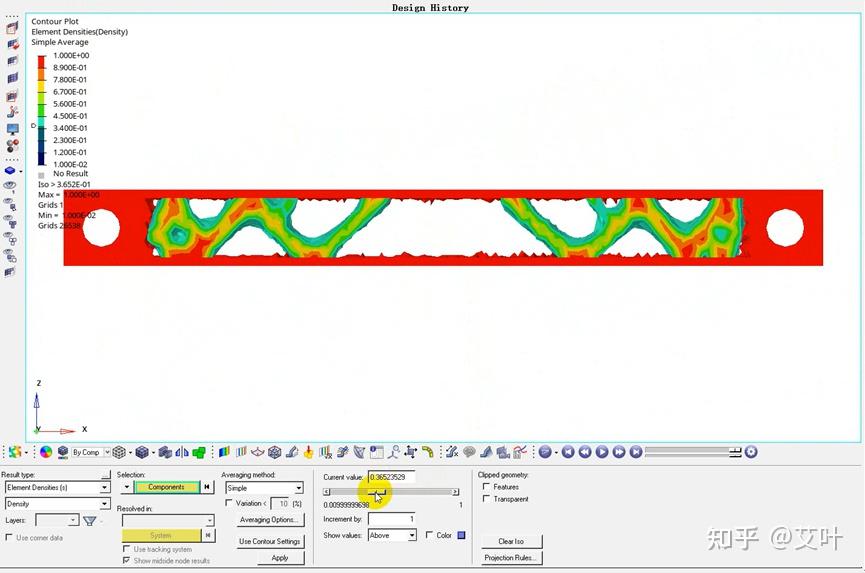Open the By Comp color mode dropdown
The width and height of the screenshot is (865, 573).
(x=91, y=452)
